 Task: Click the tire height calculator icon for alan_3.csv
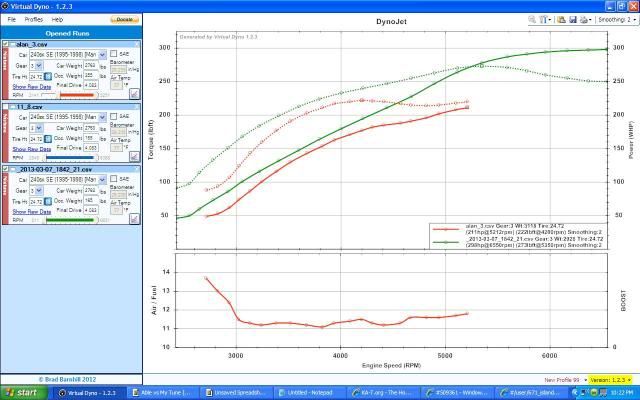48,76
